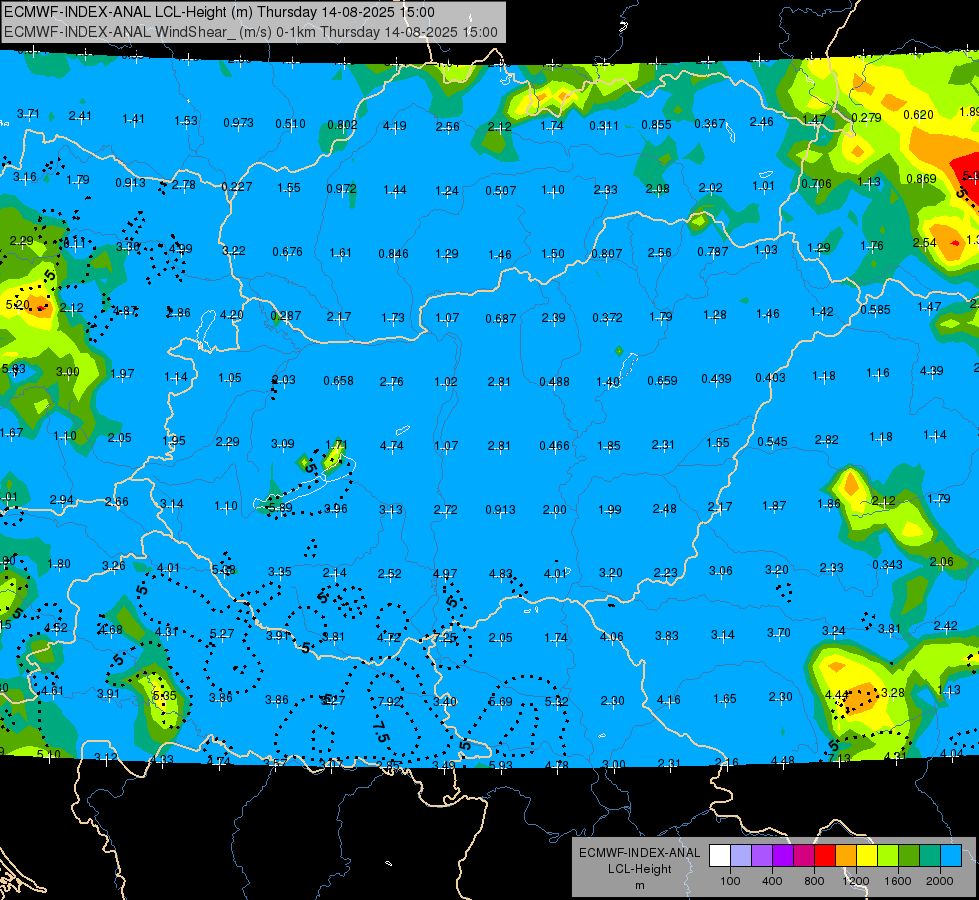Click the grid value 0.802
979x900 pixels.
coord(342,124)
